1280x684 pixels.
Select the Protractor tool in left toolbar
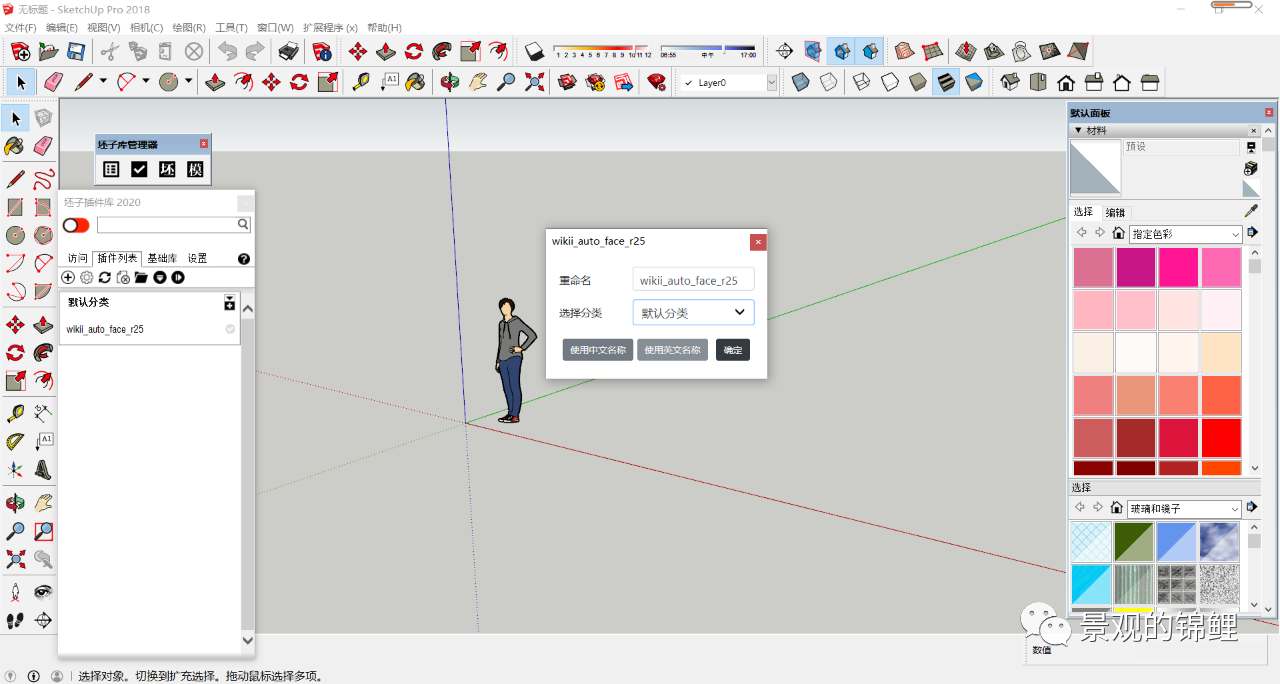15,441
